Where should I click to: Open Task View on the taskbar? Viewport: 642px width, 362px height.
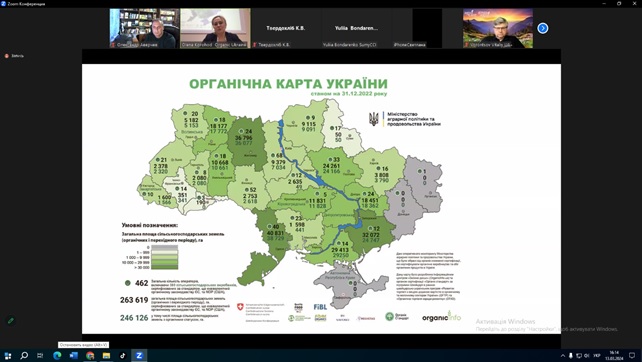[x=40, y=355]
